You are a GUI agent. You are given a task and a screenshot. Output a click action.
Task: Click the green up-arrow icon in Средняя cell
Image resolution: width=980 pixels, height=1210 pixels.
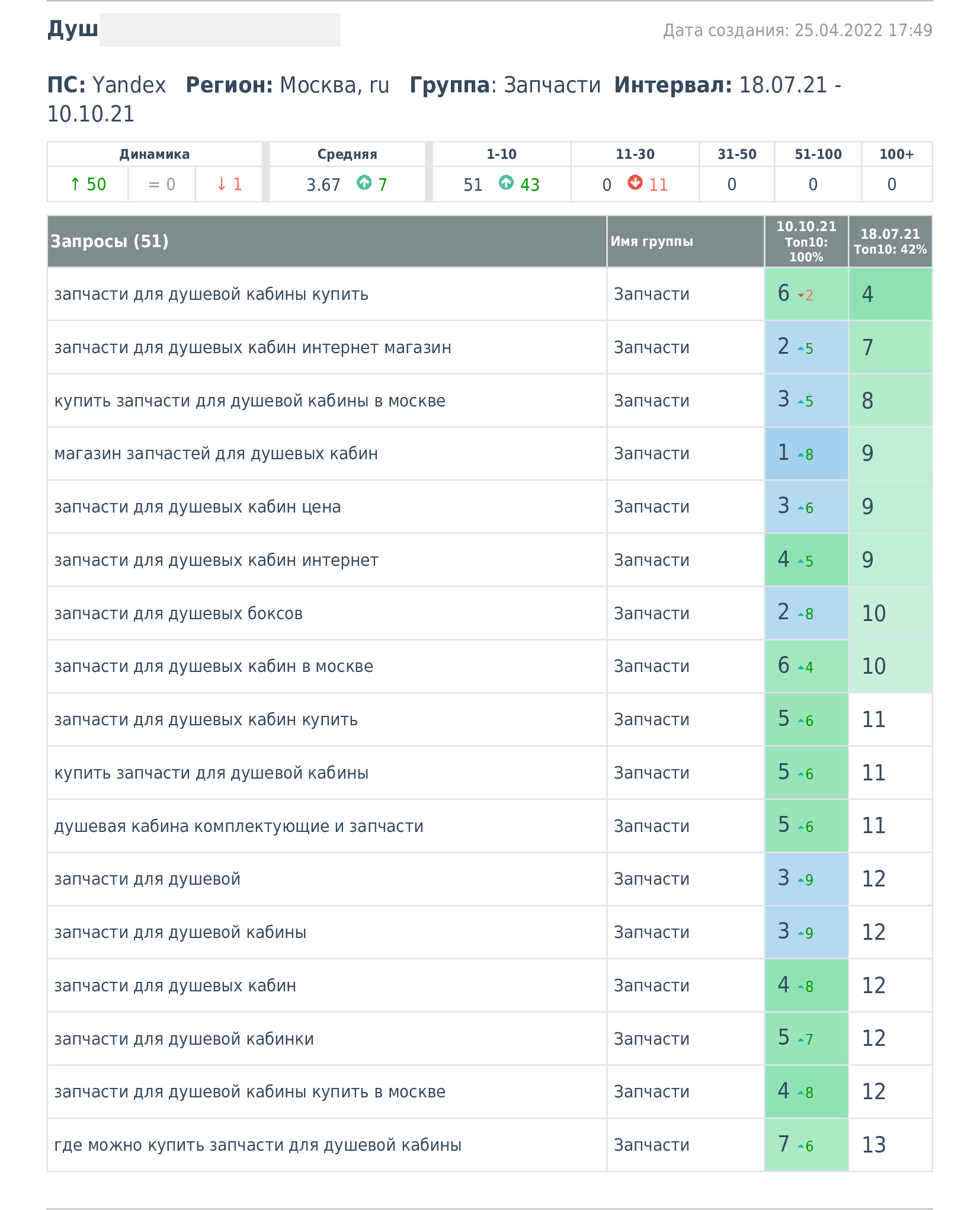click(364, 183)
